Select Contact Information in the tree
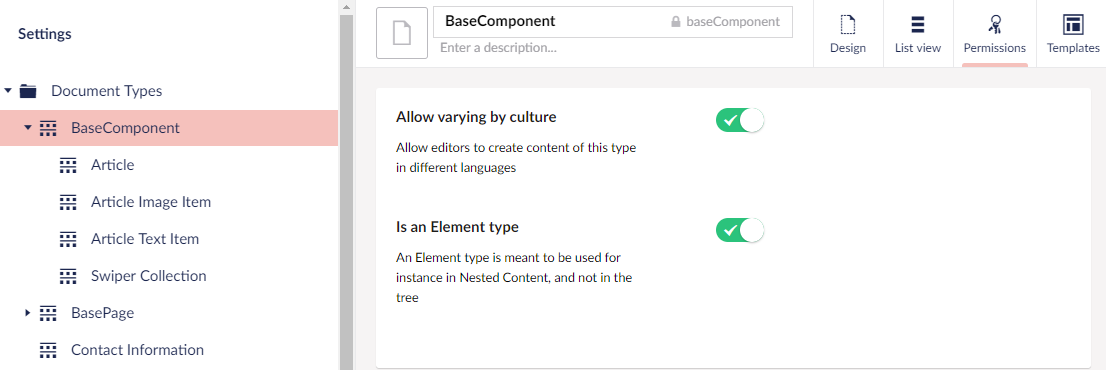 click(138, 350)
